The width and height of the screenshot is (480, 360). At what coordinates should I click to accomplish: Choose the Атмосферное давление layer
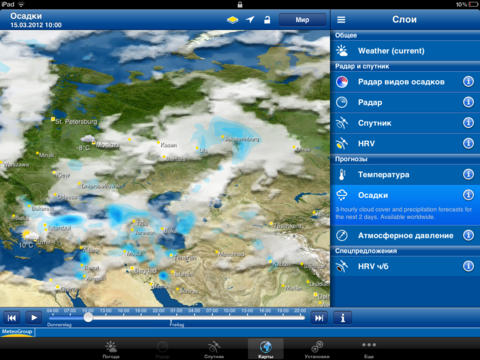(x=405, y=236)
